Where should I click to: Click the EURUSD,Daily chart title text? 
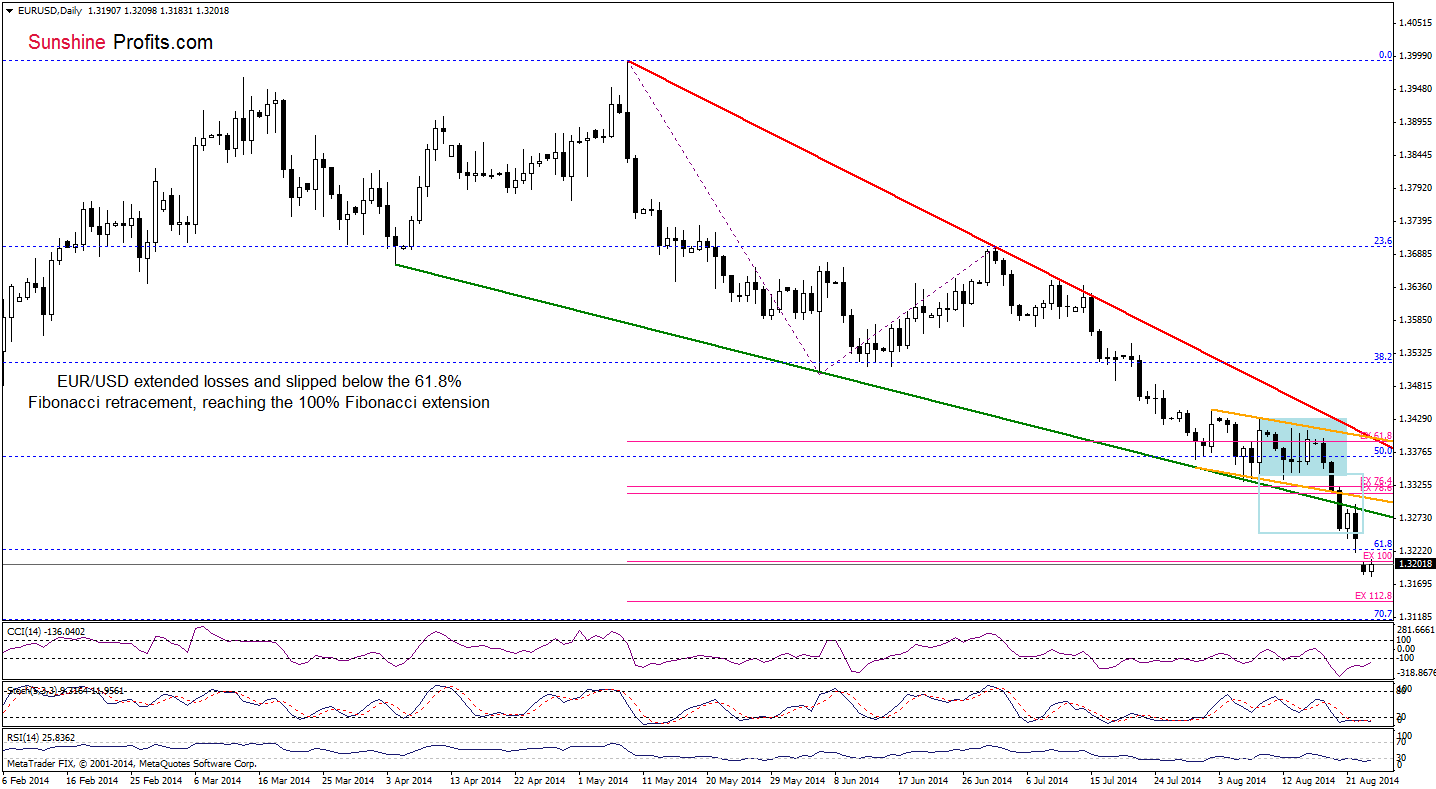(52, 10)
